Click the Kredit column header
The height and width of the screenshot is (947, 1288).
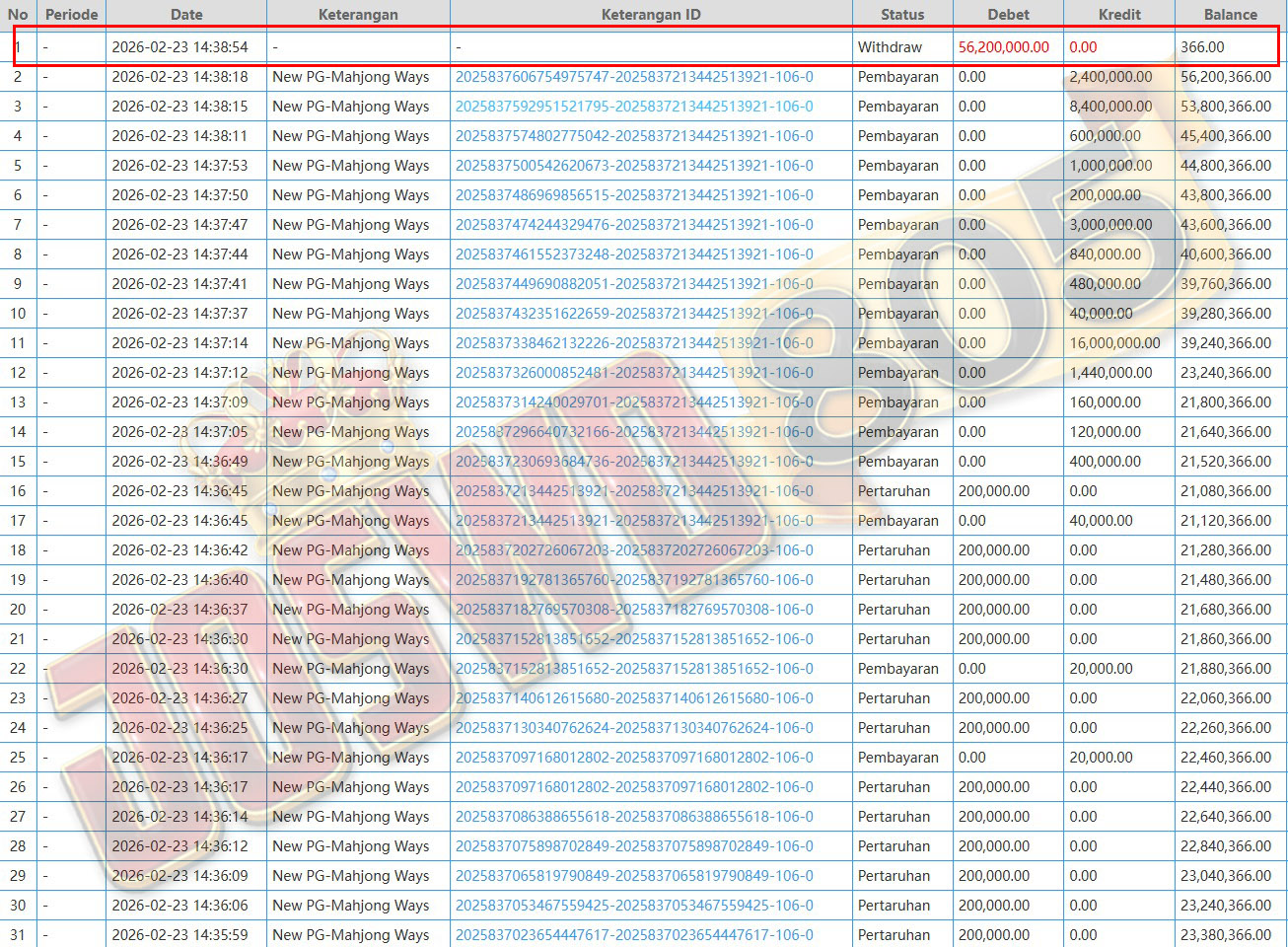1118,15
